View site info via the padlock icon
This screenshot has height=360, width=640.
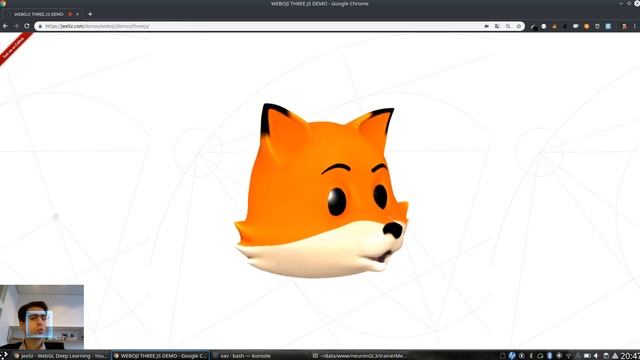click(40, 26)
